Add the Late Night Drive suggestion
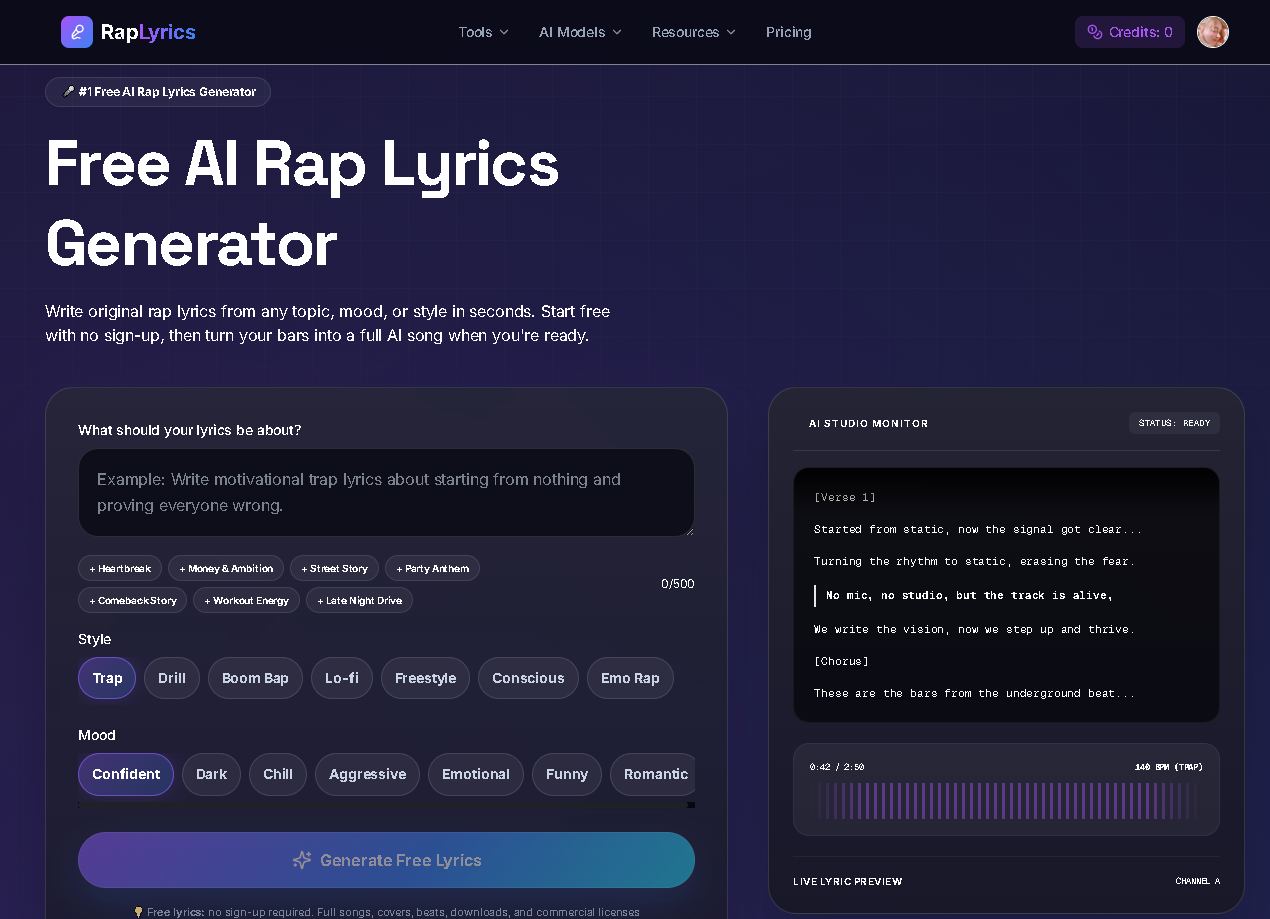1270x919 pixels. (x=360, y=600)
